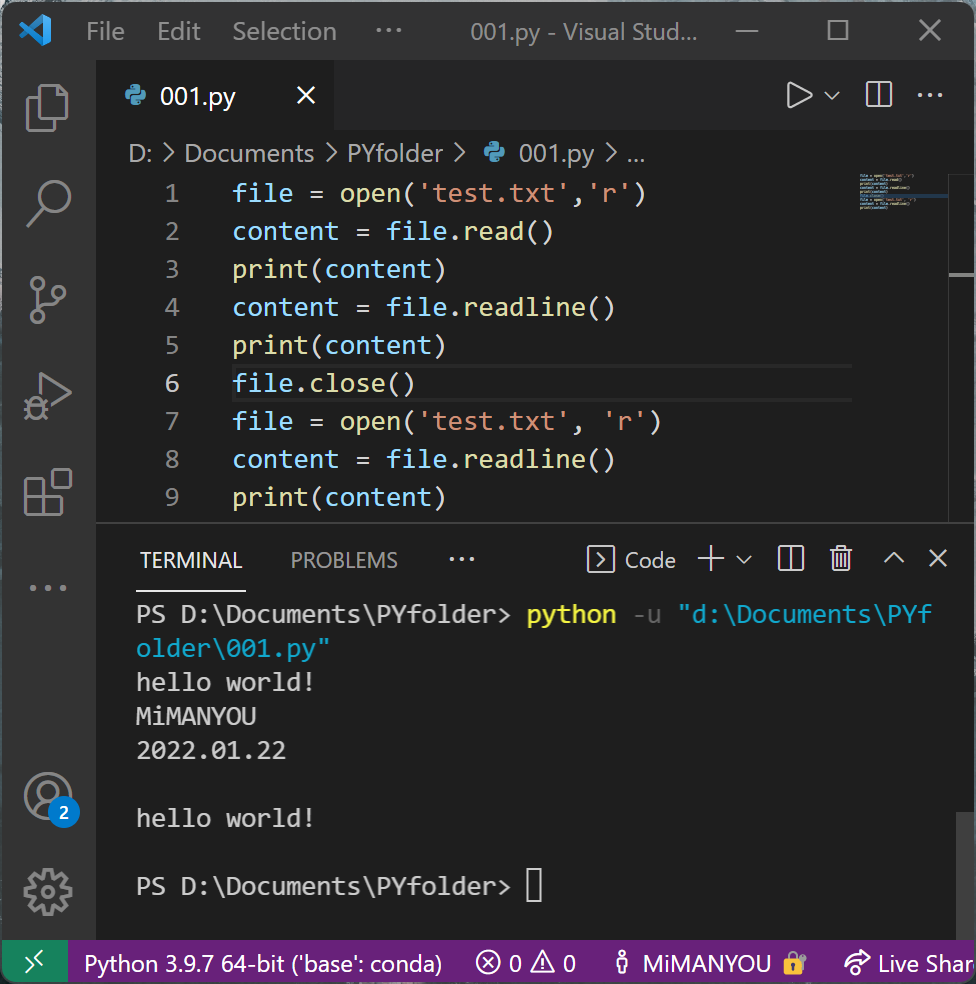Click the Accounts icon with badge
976x984 pixels.
47,797
